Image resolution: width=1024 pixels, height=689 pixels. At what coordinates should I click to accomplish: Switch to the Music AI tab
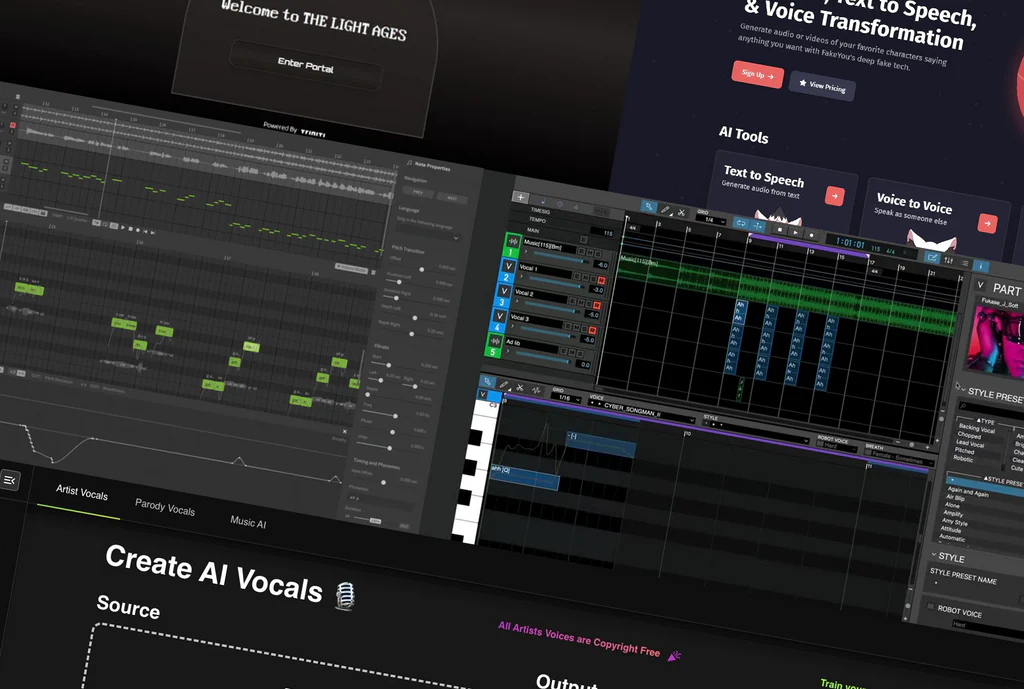(248, 522)
